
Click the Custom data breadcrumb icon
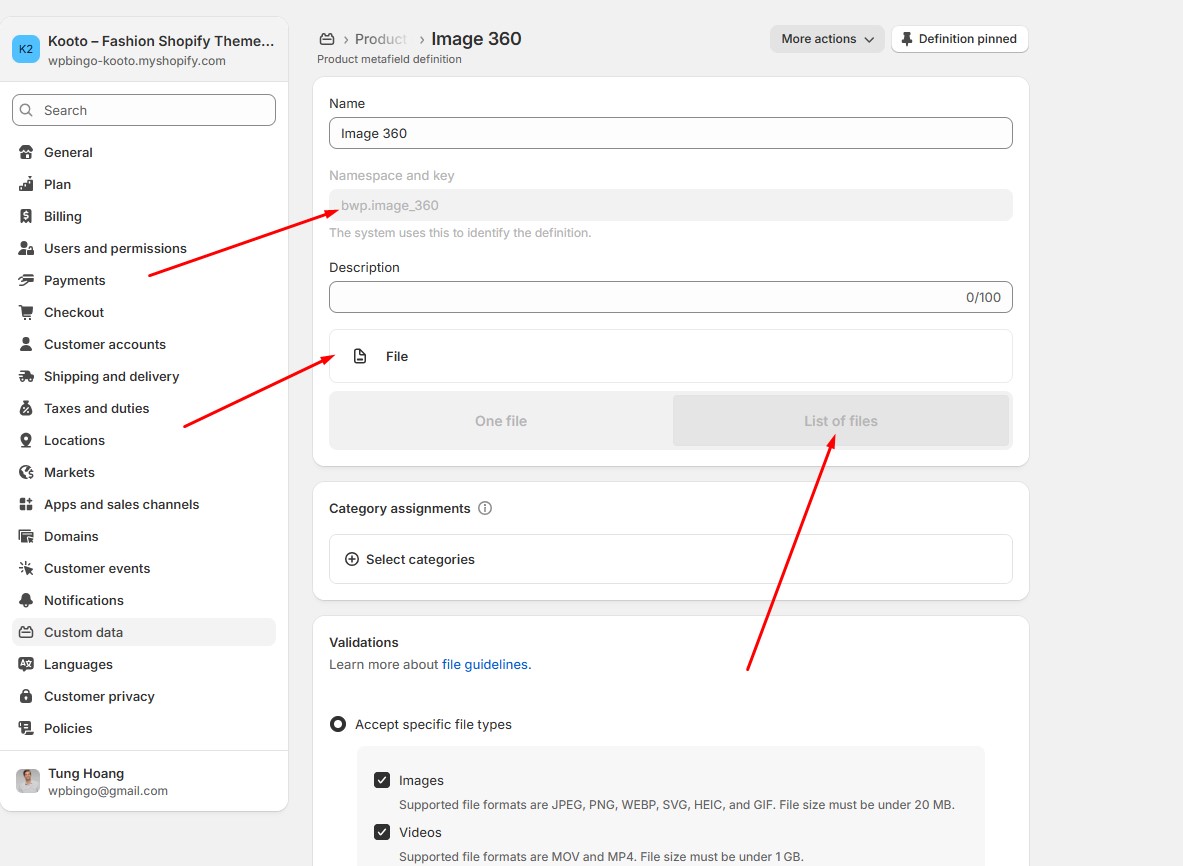(326, 39)
